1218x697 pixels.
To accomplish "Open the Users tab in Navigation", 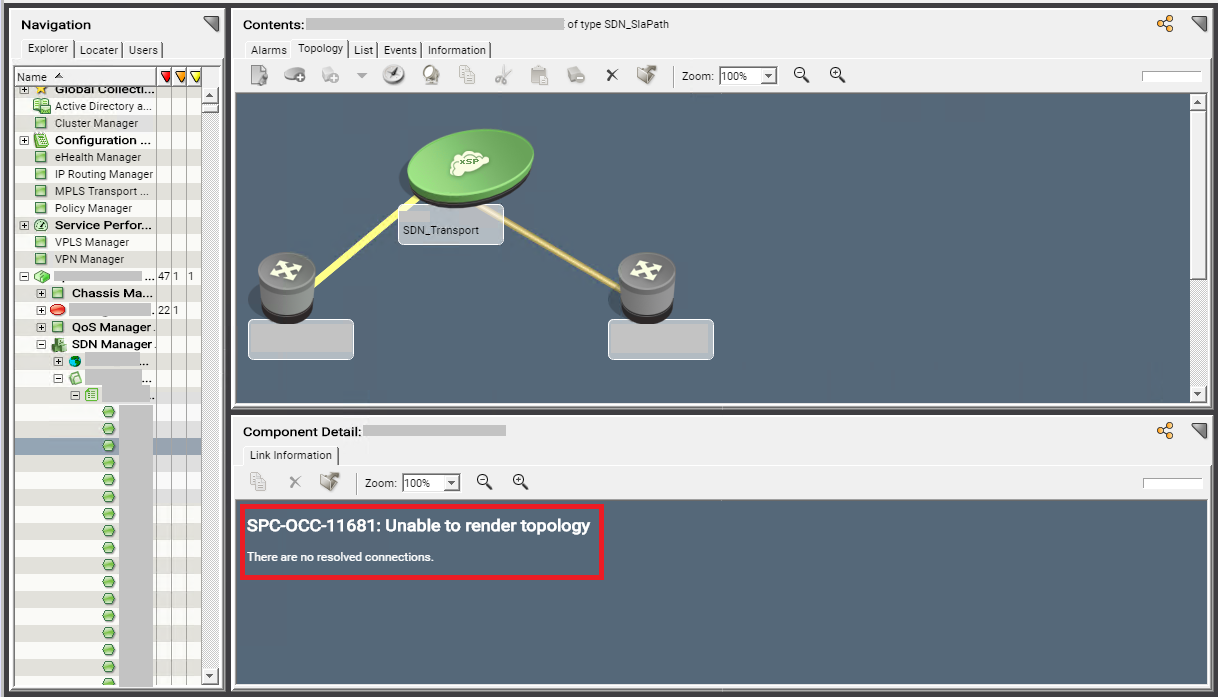I will pos(143,50).
